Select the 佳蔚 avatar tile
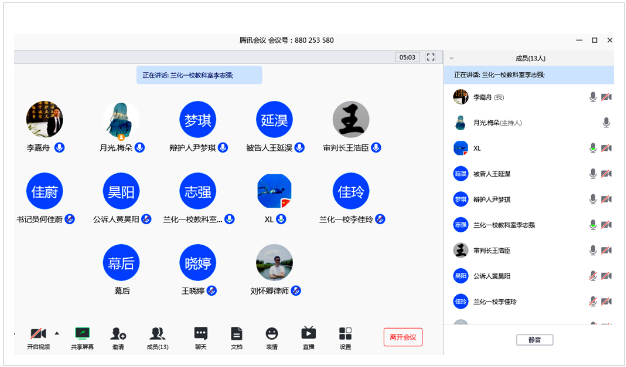626x367 pixels. (44, 191)
